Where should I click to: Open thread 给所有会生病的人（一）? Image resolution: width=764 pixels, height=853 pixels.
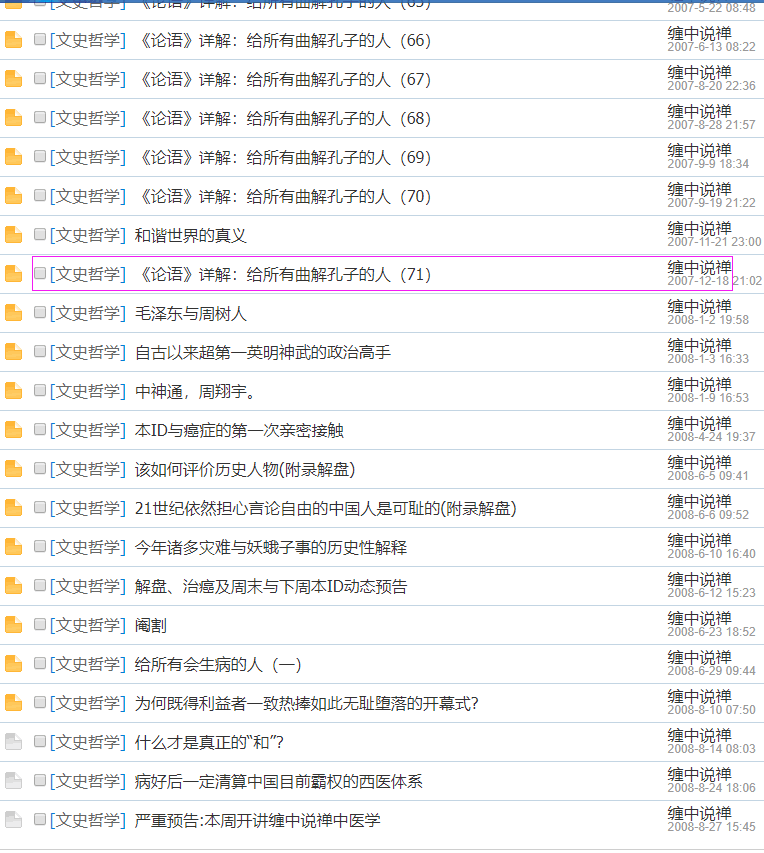click(x=218, y=664)
